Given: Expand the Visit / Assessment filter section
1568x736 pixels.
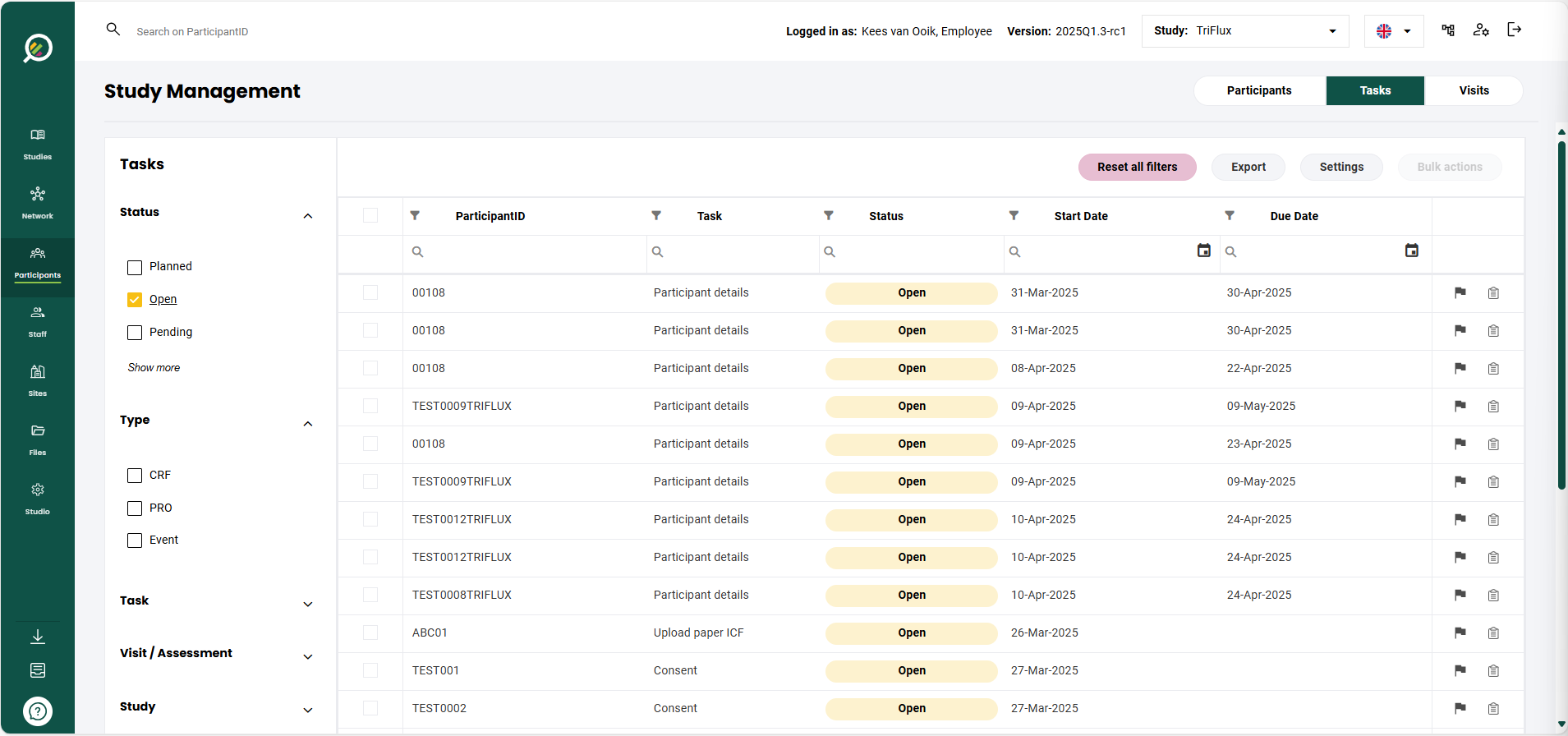Looking at the screenshot, I should (x=307, y=656).
